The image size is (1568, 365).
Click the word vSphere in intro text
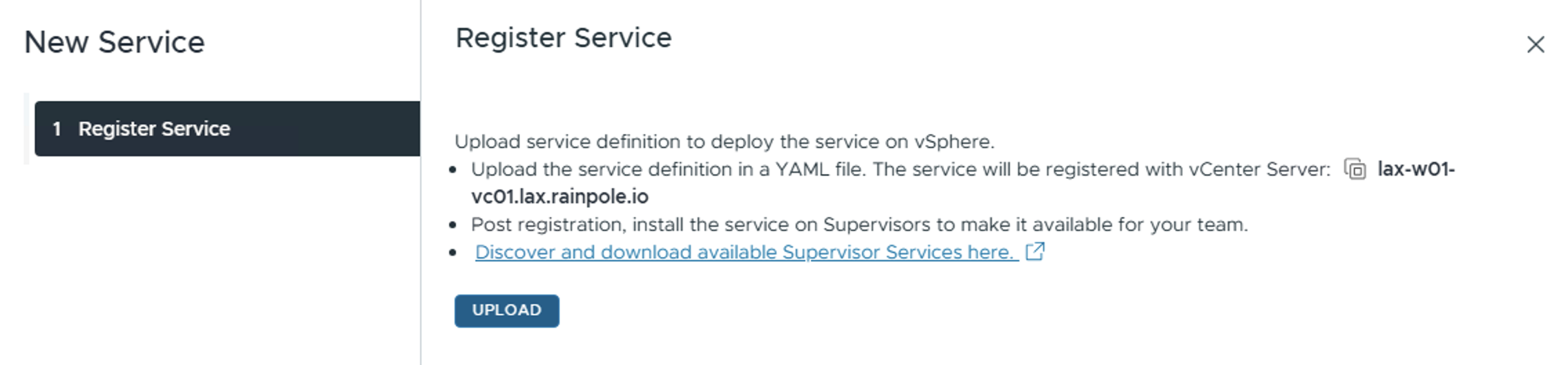(953, 142)
